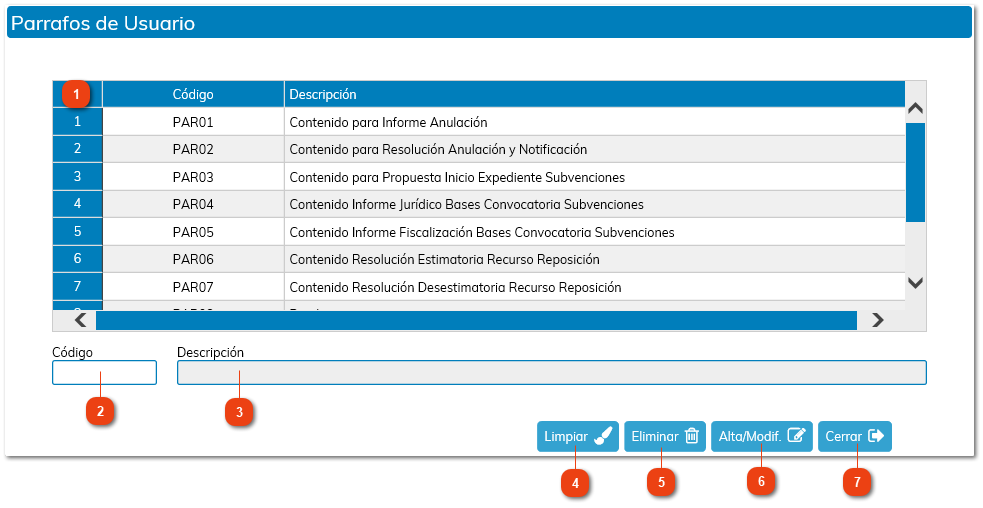Click the Limpiar brush button
The width and height of the screenshot is (983, 508).
[x=577, y=436]
